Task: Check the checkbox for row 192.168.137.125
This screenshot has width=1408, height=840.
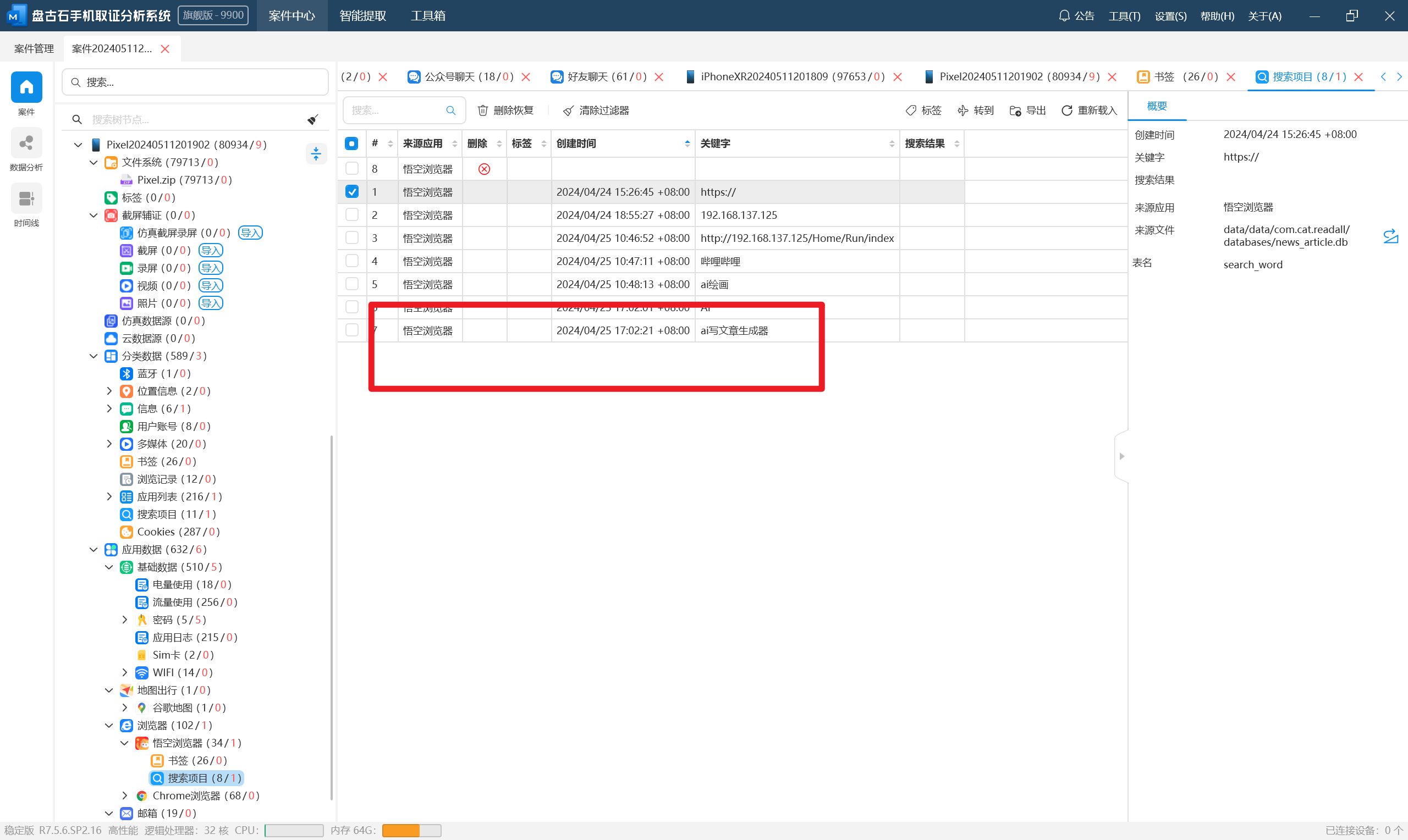Action: click(x=351, y=215)
